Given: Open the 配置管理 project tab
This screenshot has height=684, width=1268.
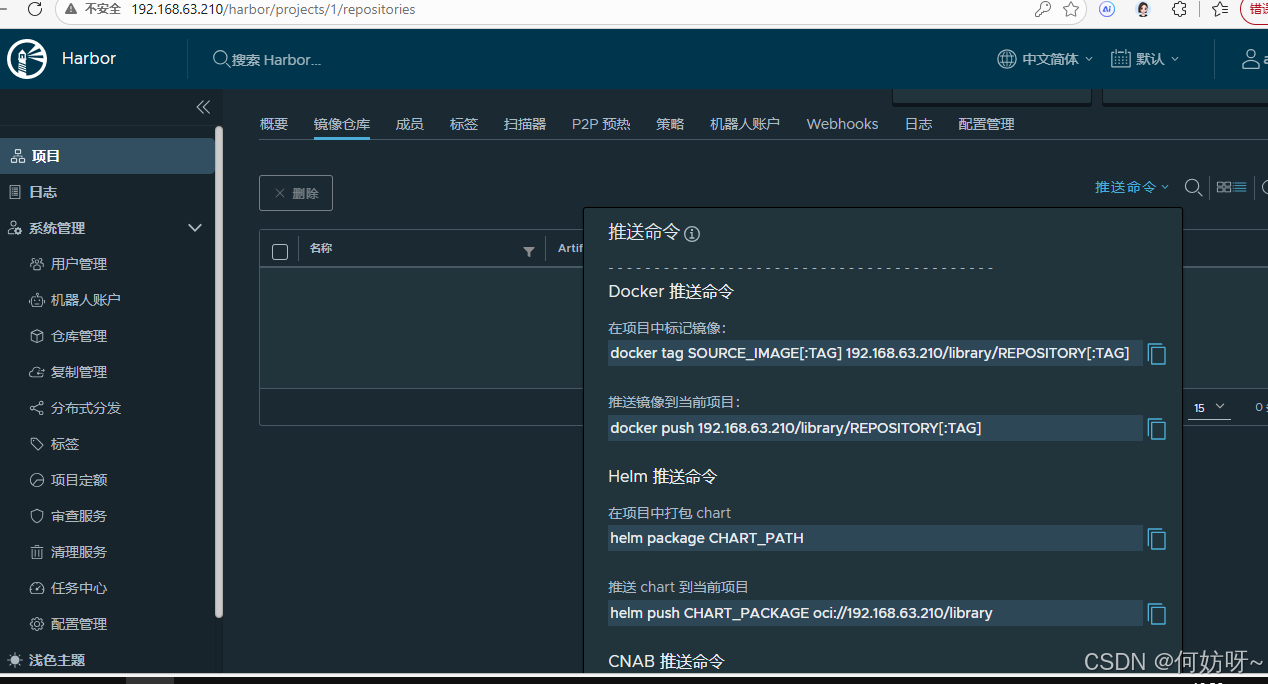Looking at the screenshot, I should pos(986,124).
